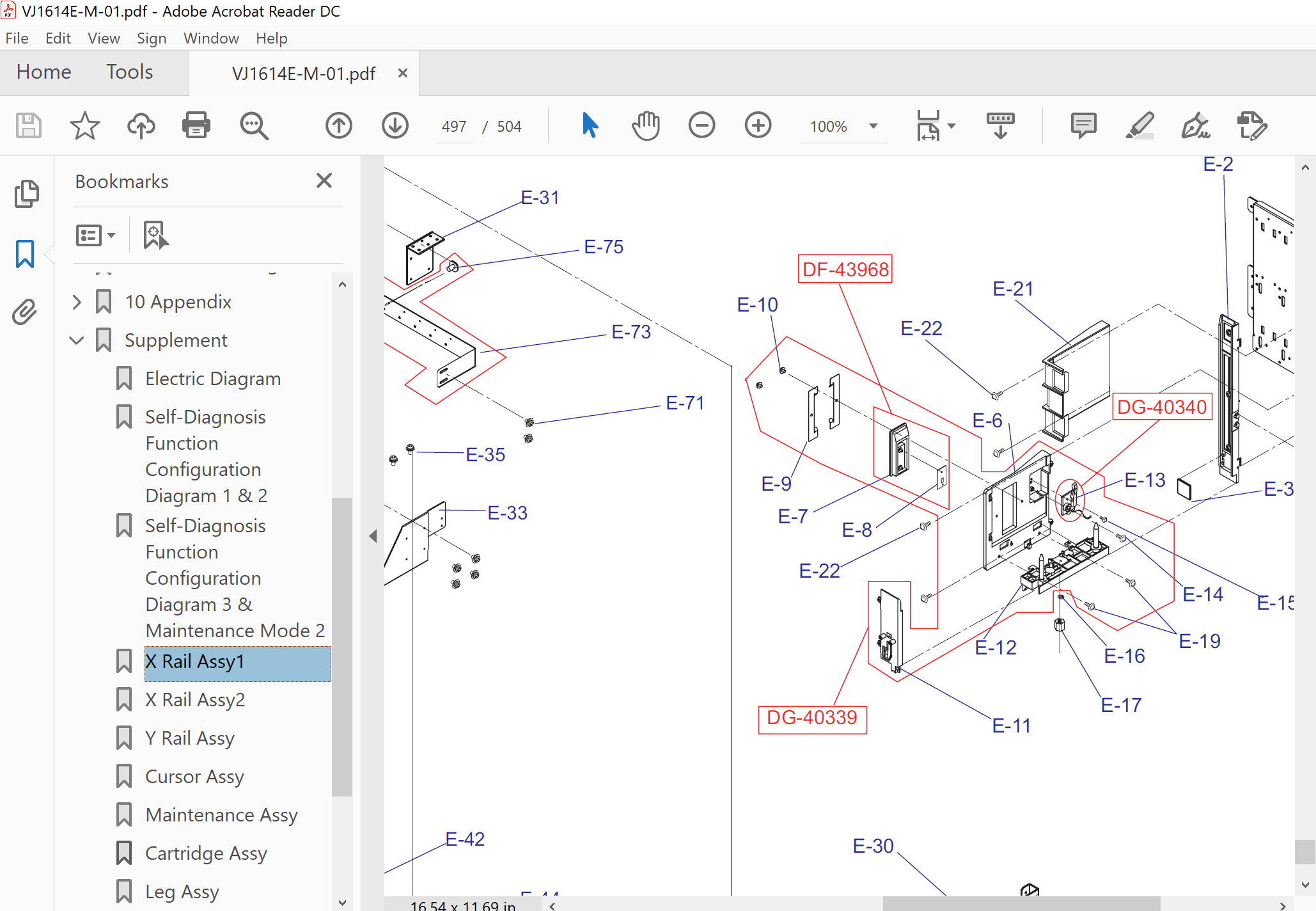The height and width of the screenshot is (911, 1316).
Task: Open the zoom level dropdown
Action: click(x=873, y=126)
